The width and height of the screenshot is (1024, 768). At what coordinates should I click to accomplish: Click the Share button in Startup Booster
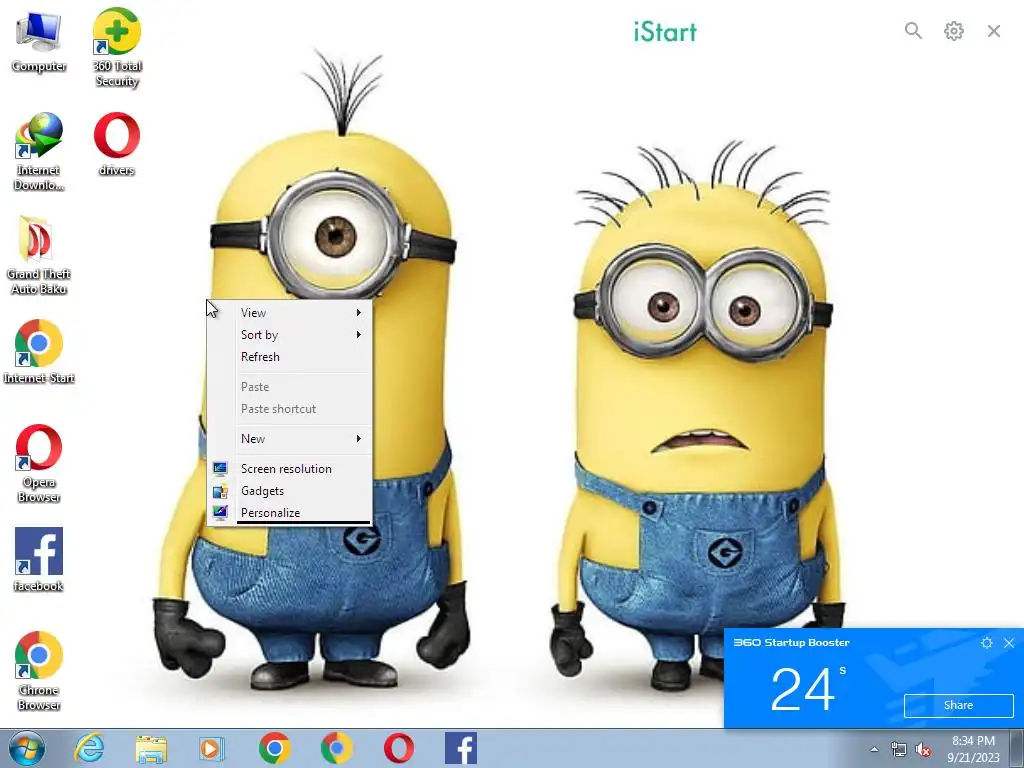(x=958, y=705)
